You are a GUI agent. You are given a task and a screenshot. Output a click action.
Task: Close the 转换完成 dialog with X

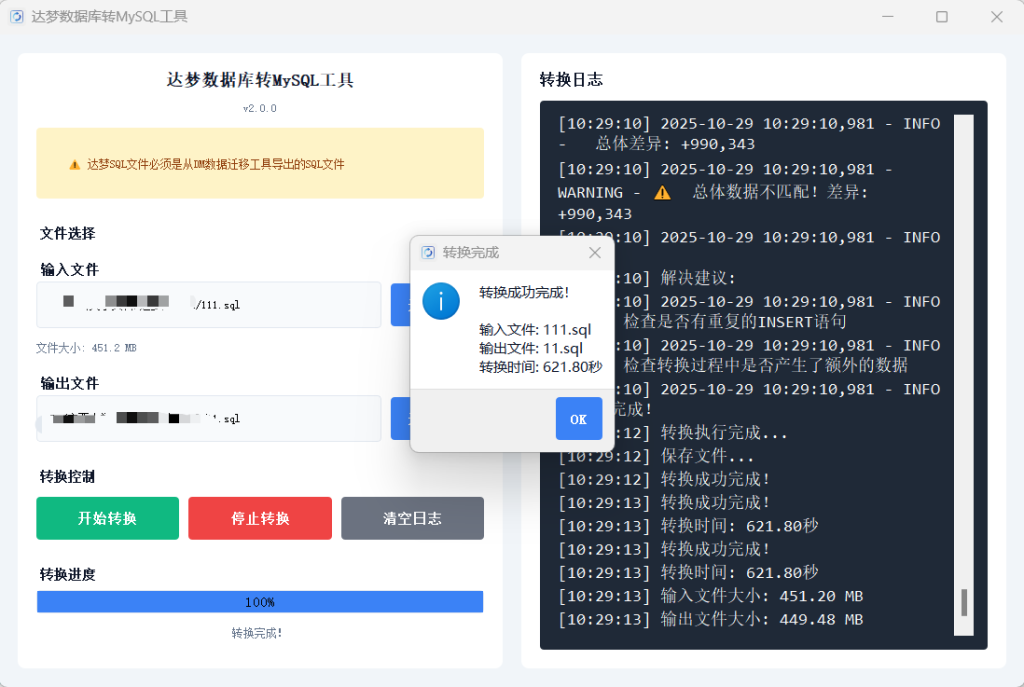point(595,252)
